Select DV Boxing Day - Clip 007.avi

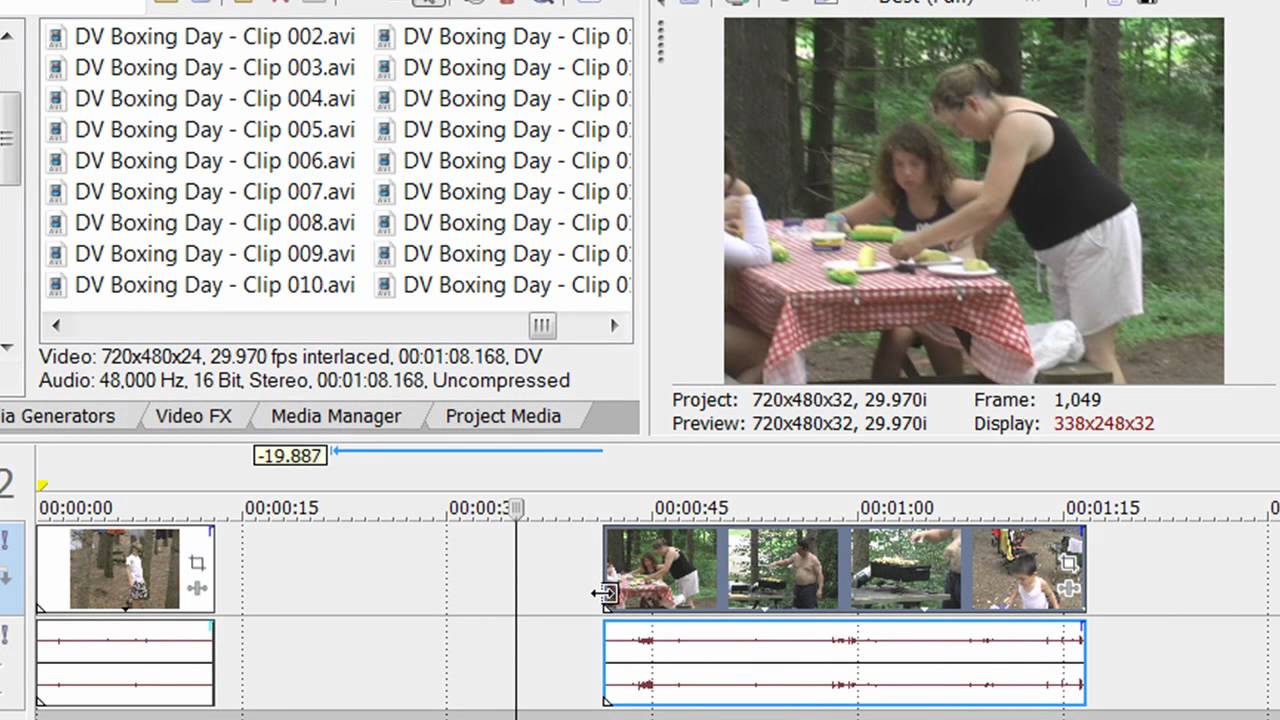coord(214,192)
